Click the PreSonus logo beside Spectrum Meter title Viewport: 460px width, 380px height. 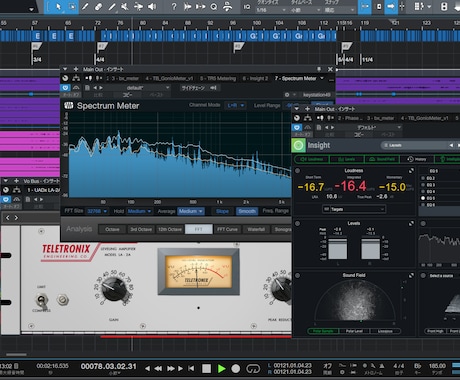point(69,106)
